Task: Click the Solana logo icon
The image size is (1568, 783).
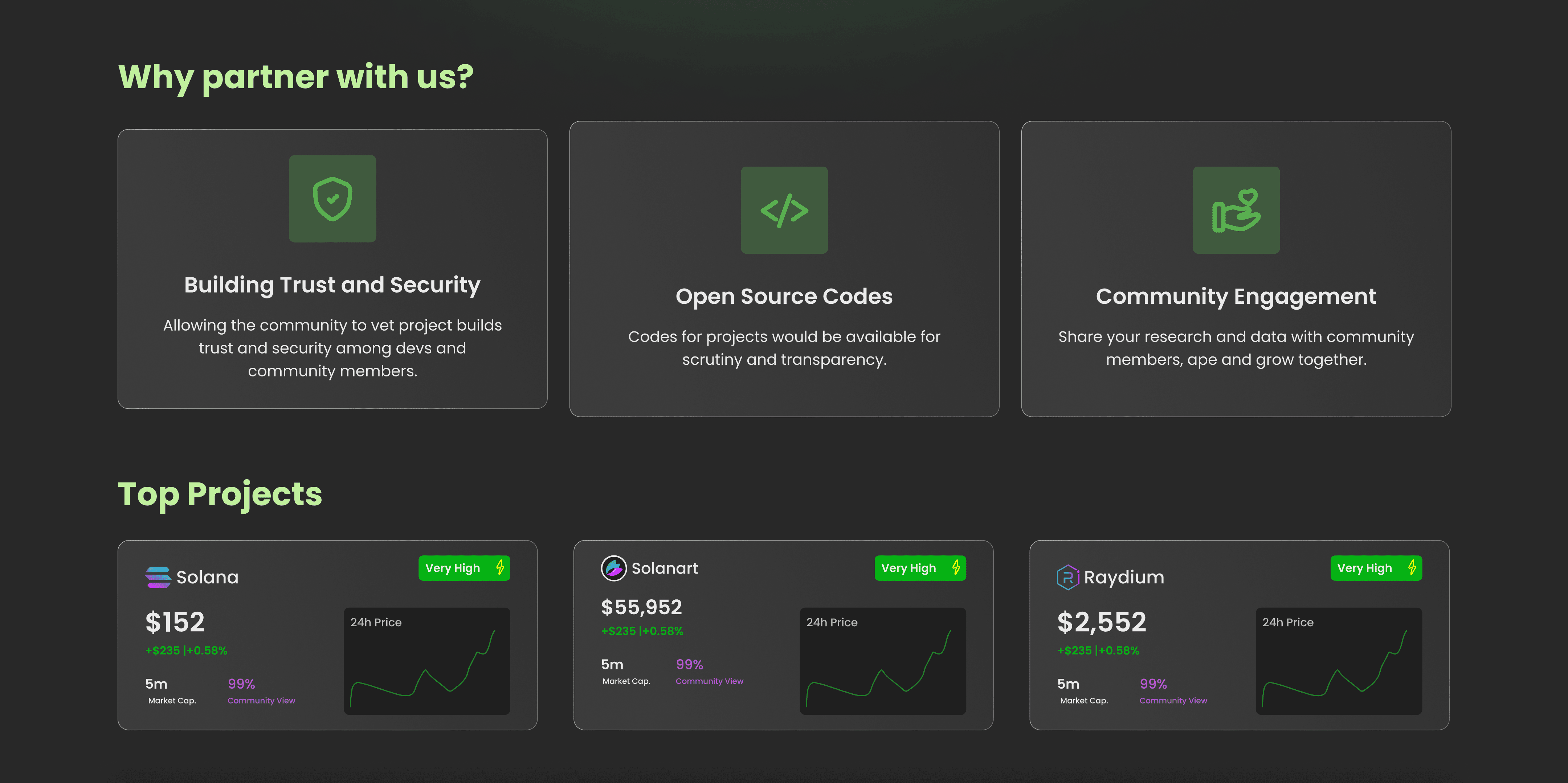Action: 158,577
